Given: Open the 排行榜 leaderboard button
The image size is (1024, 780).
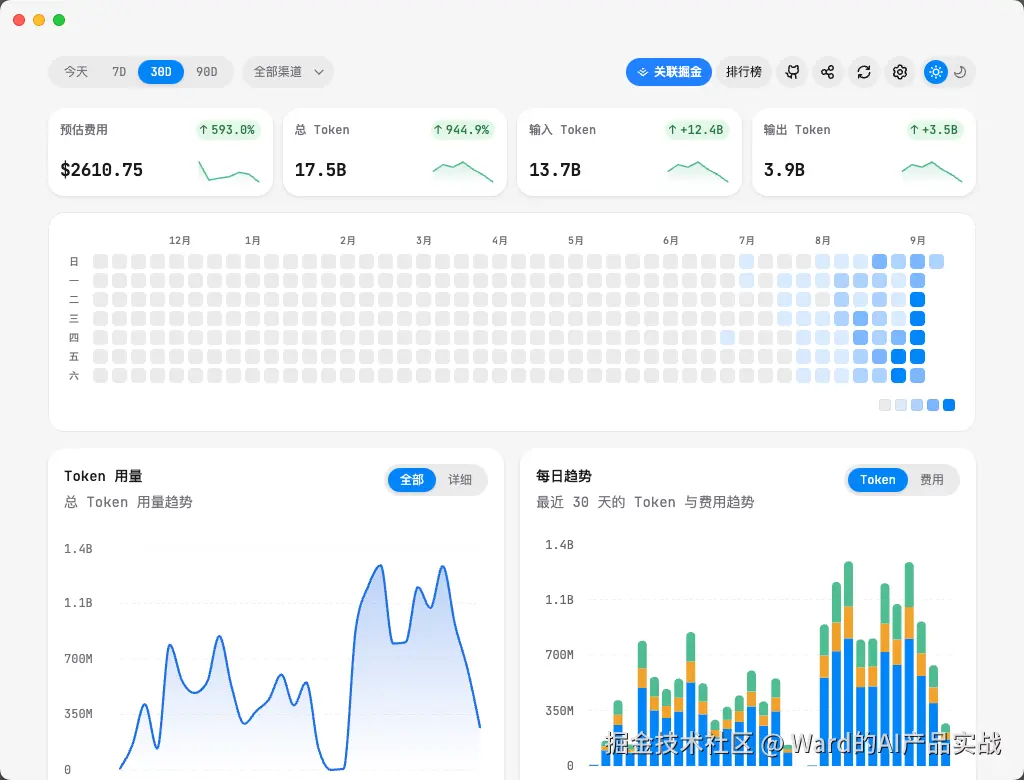Looking at the screenshot, I should (x=744, y=72).
